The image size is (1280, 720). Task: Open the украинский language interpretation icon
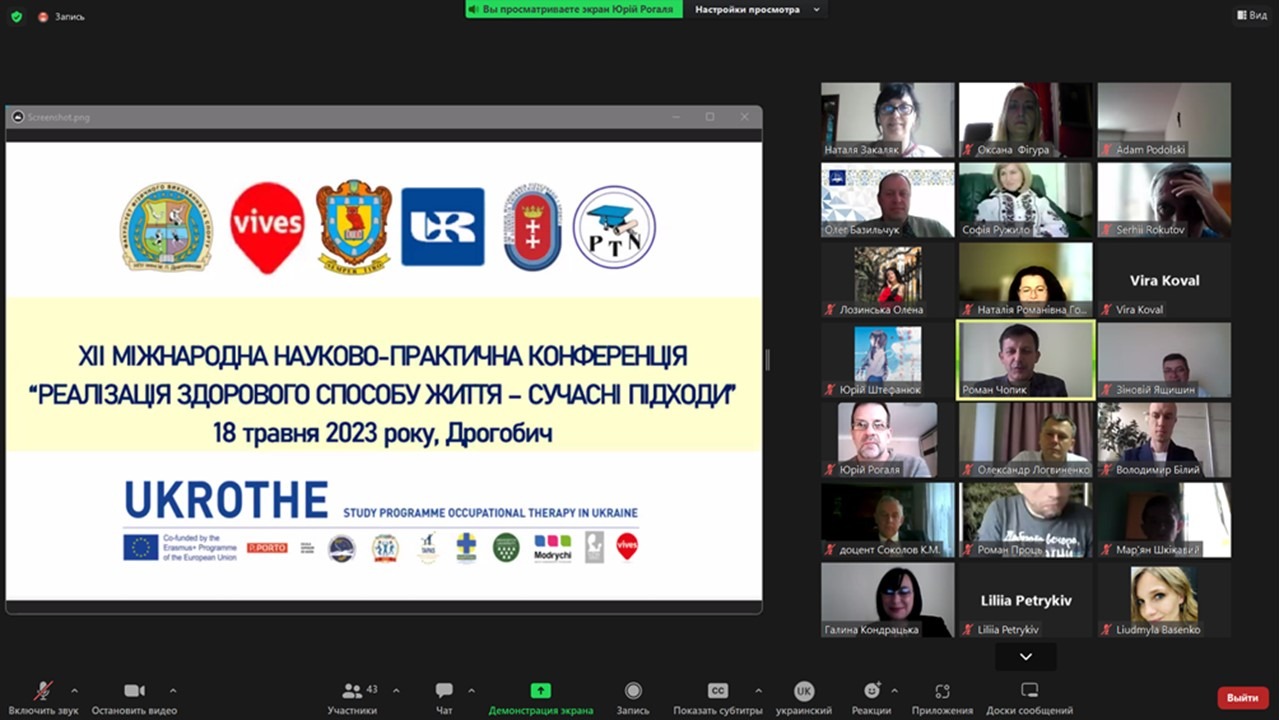(804, 691)
